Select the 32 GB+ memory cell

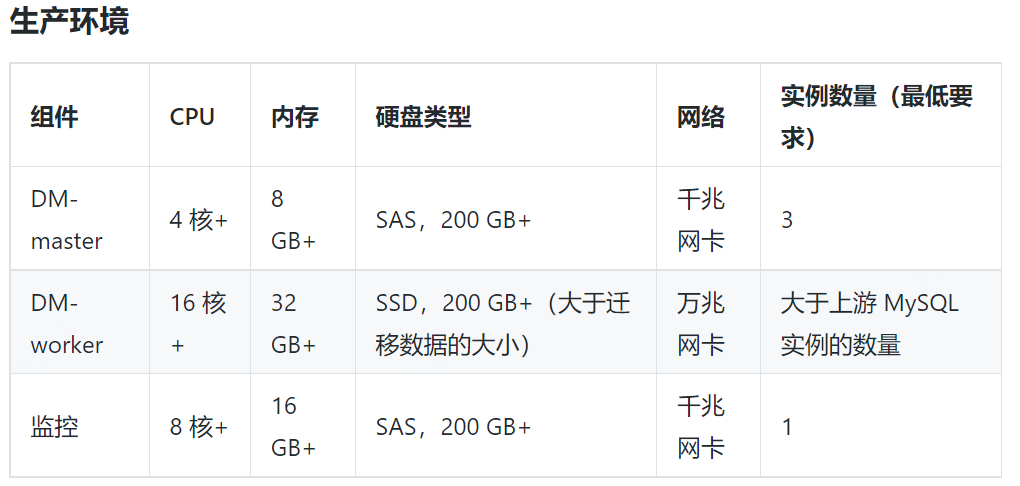[293, 324]
